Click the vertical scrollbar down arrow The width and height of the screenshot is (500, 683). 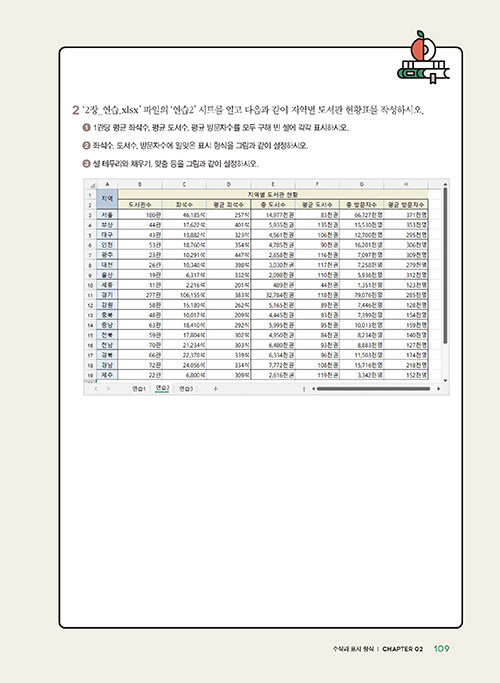(x=445, y=380)
